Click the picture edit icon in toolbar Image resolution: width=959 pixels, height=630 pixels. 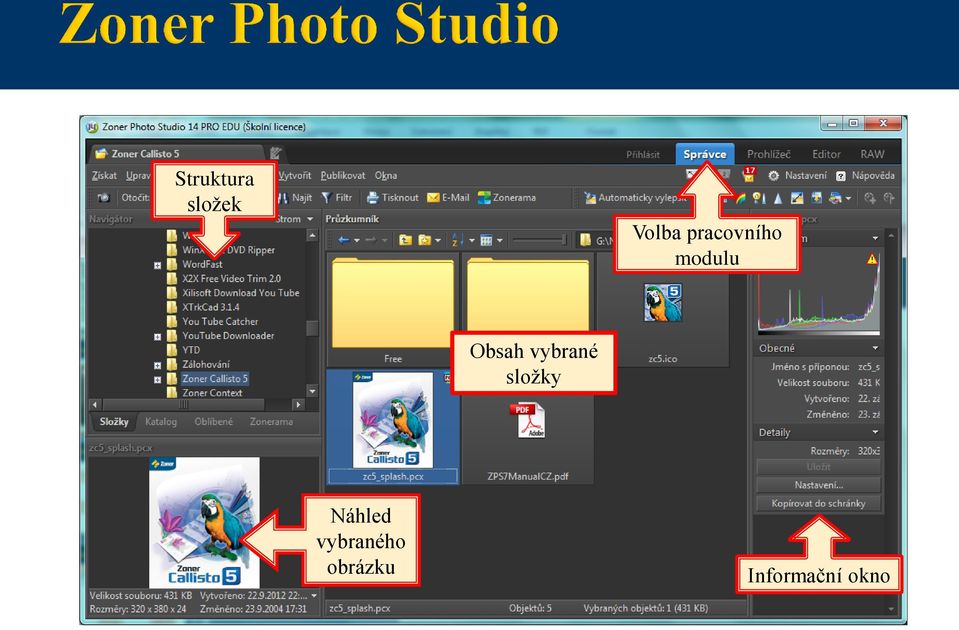797,198
